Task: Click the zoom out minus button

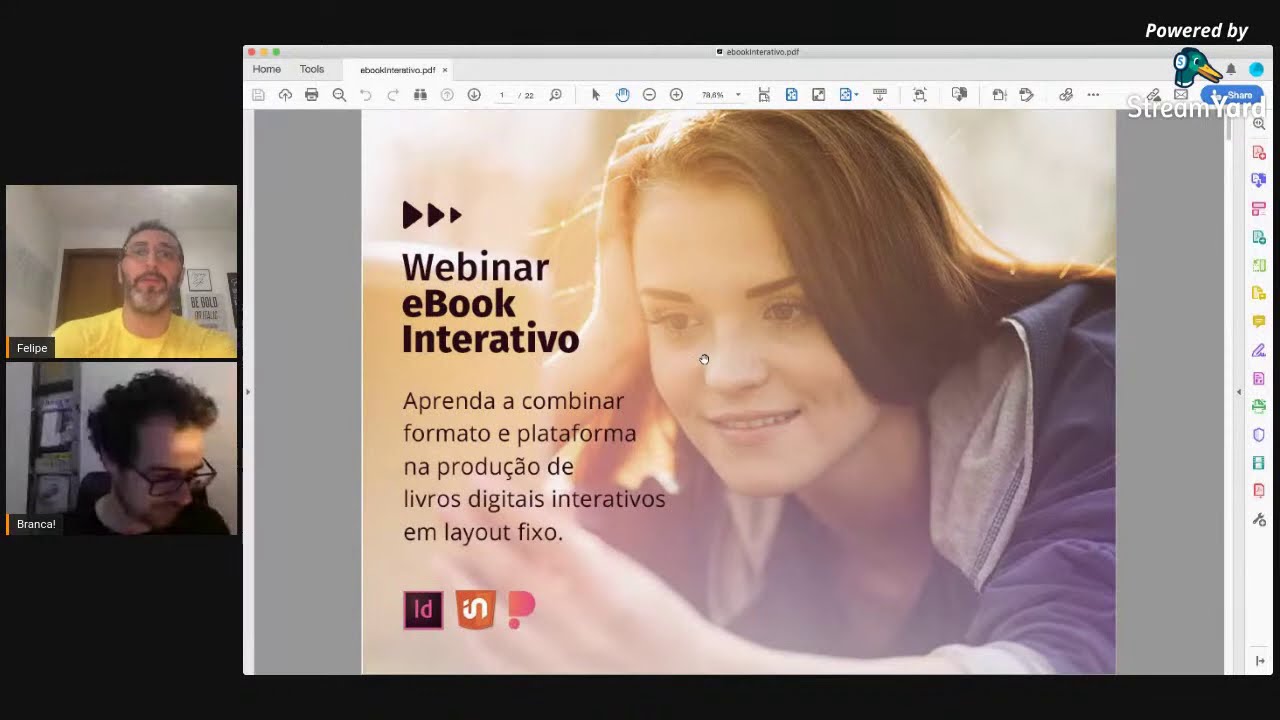Action: [x=649, y=95]
